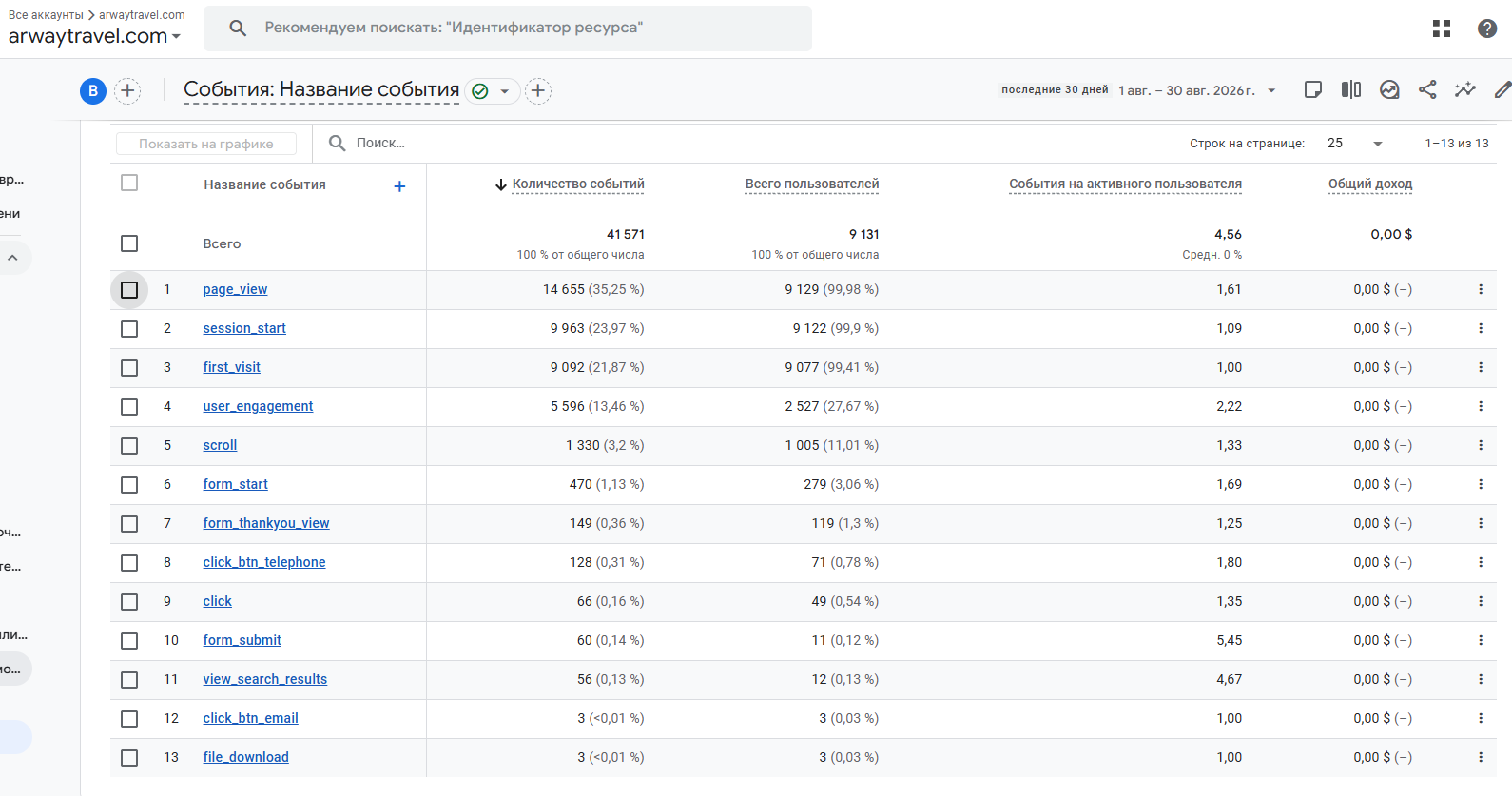
Task: Open the file_download event link
Action: [x=246, y=757]
